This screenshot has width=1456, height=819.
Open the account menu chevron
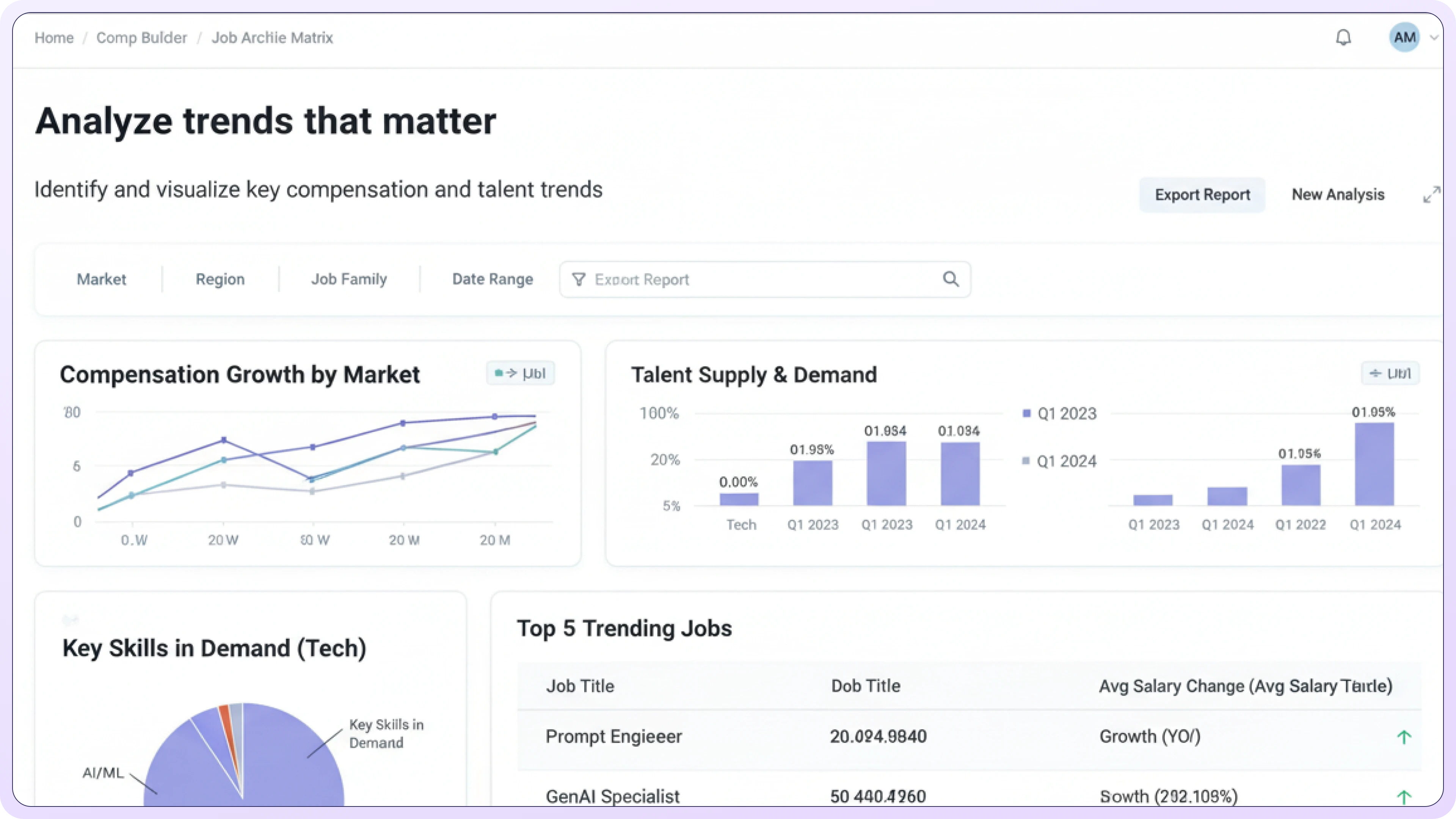coord(1434,38)
